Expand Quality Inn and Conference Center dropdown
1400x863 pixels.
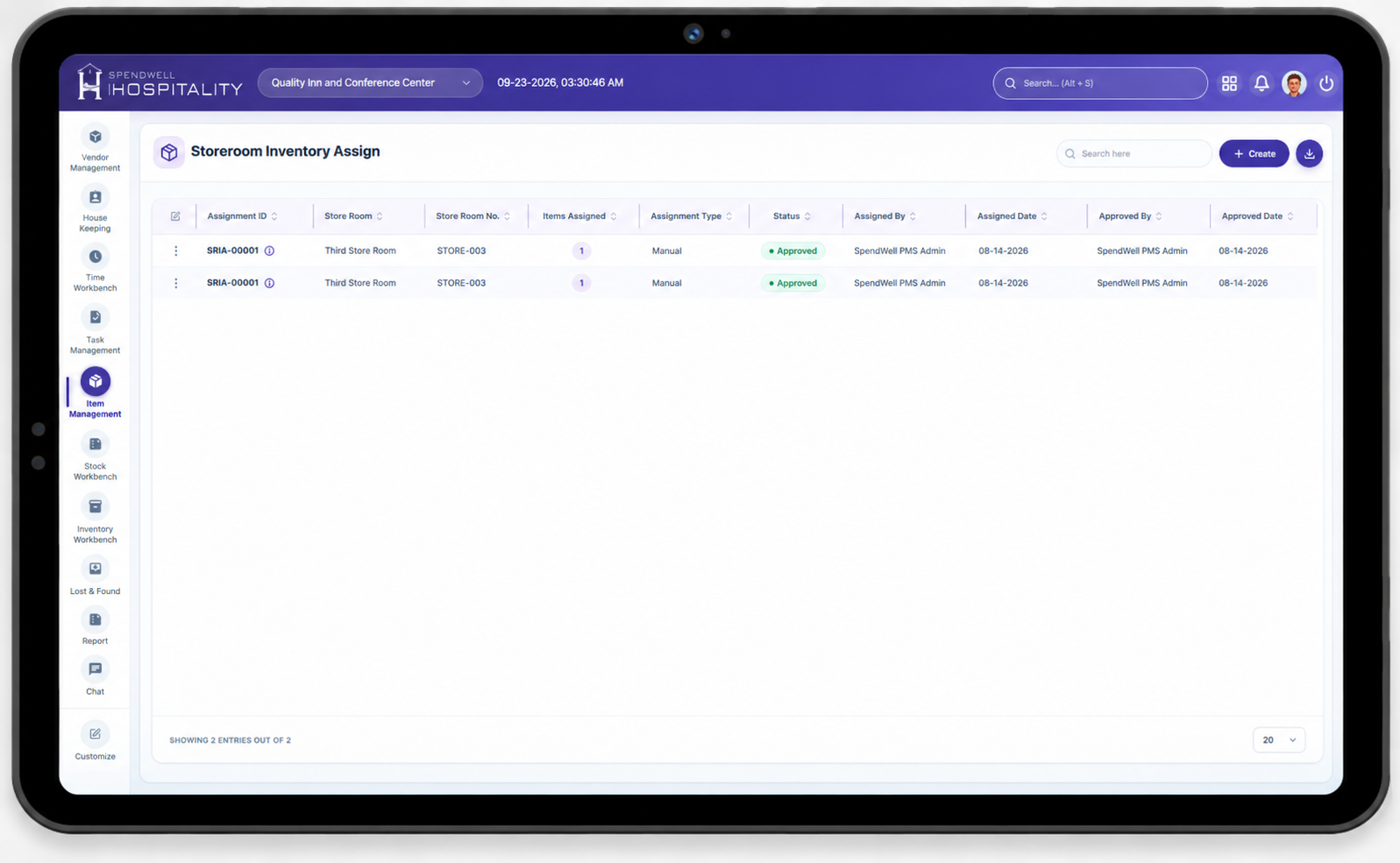370,82
